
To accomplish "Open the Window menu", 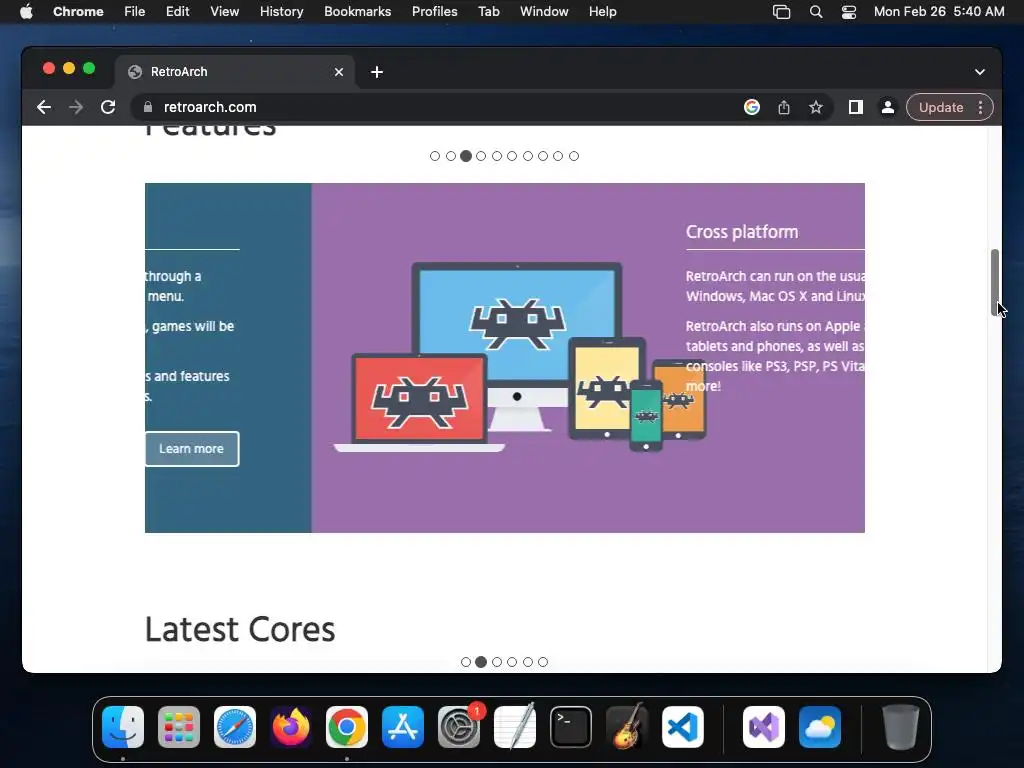I will click(x=544, y=11).
